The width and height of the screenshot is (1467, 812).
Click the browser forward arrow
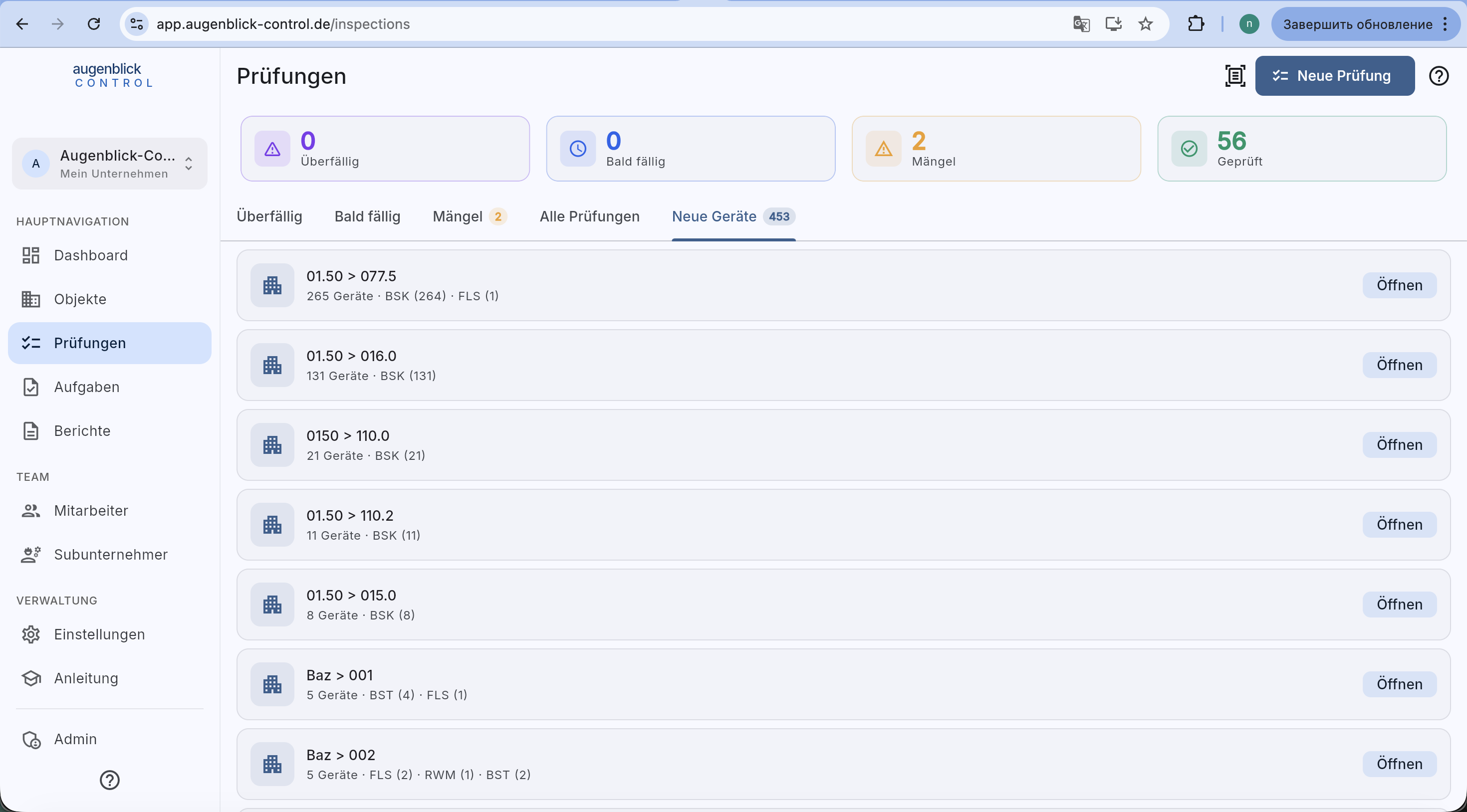[57, 24]
